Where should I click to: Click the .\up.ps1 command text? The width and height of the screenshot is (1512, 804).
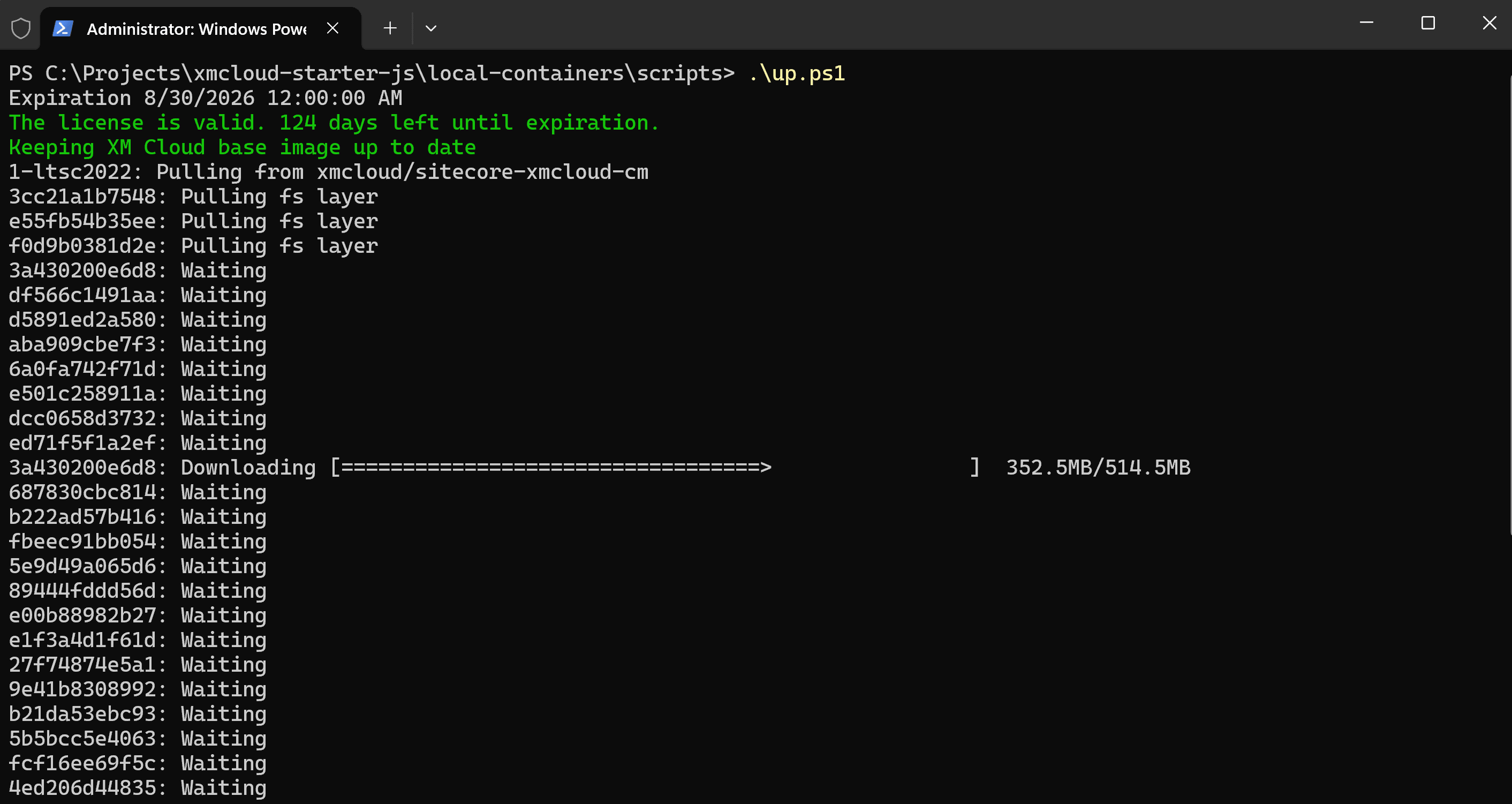pos(797,73)
